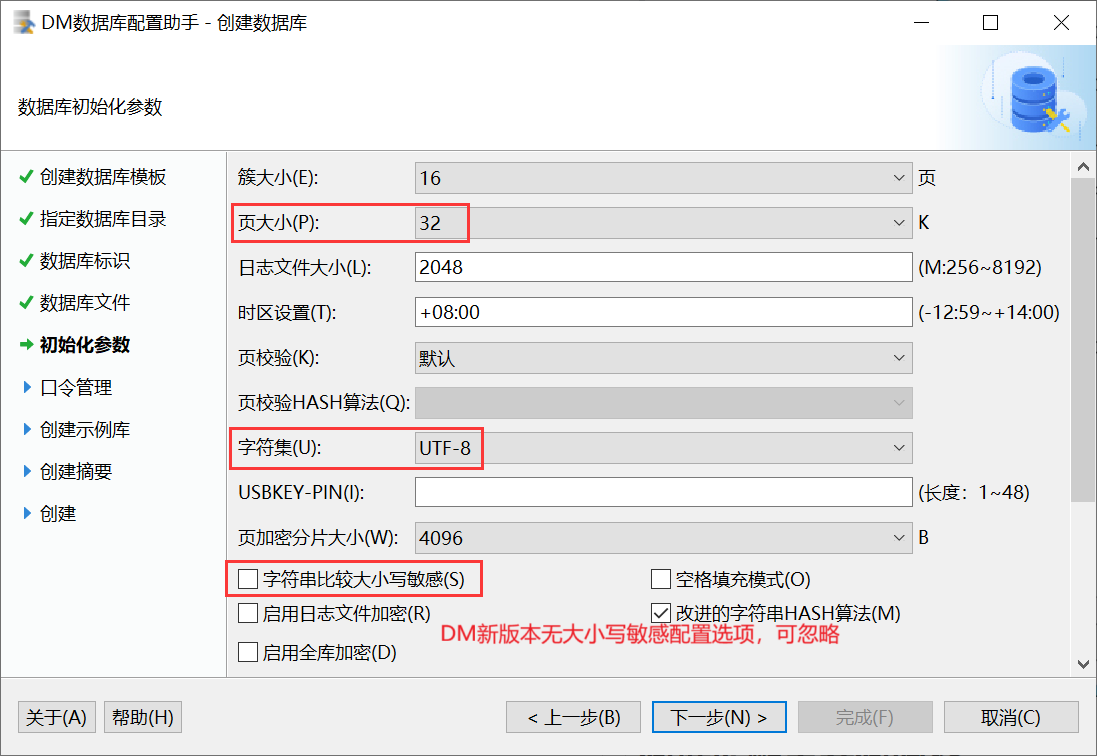The height and width of the screenshot is (756, 1097).
Task: Click the 关于(A) button
Action: (x=56, y=717)
